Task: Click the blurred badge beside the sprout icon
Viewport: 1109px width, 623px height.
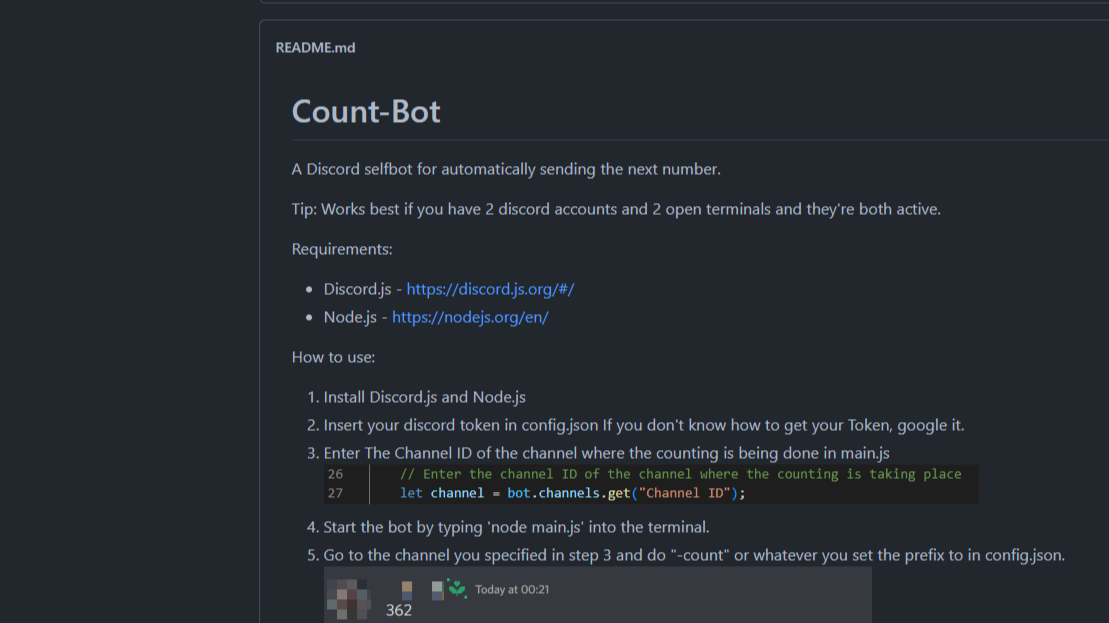Action: (437, 590)
